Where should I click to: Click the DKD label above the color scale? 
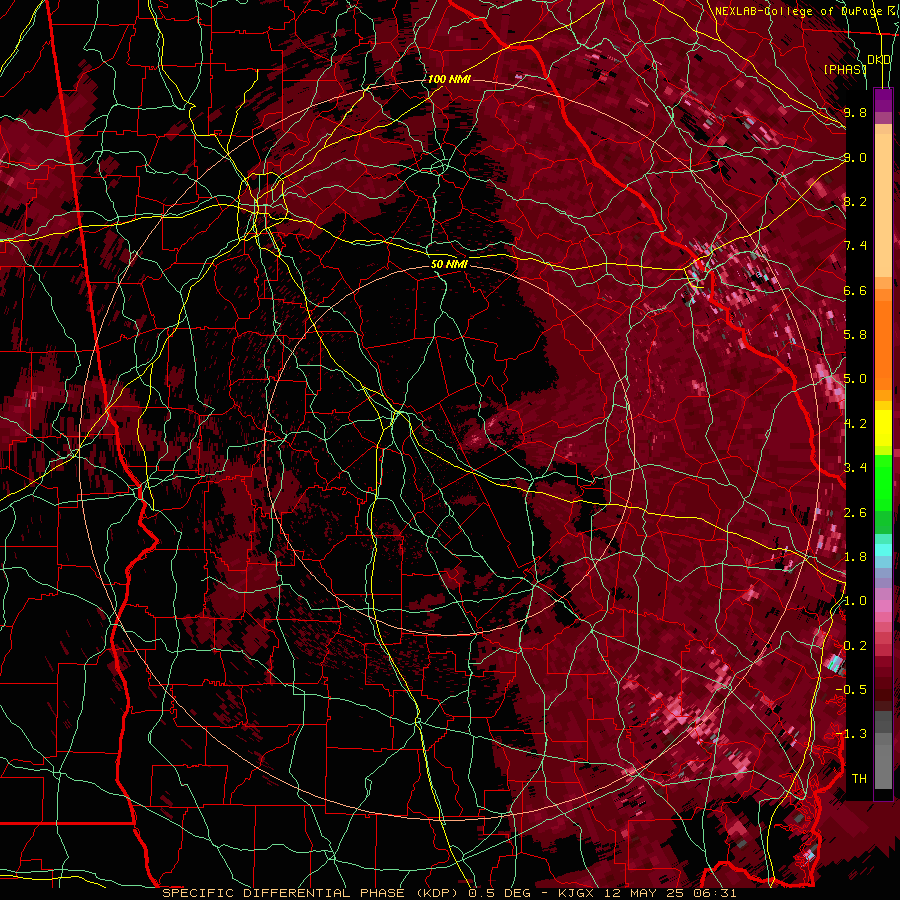(879, 60)
